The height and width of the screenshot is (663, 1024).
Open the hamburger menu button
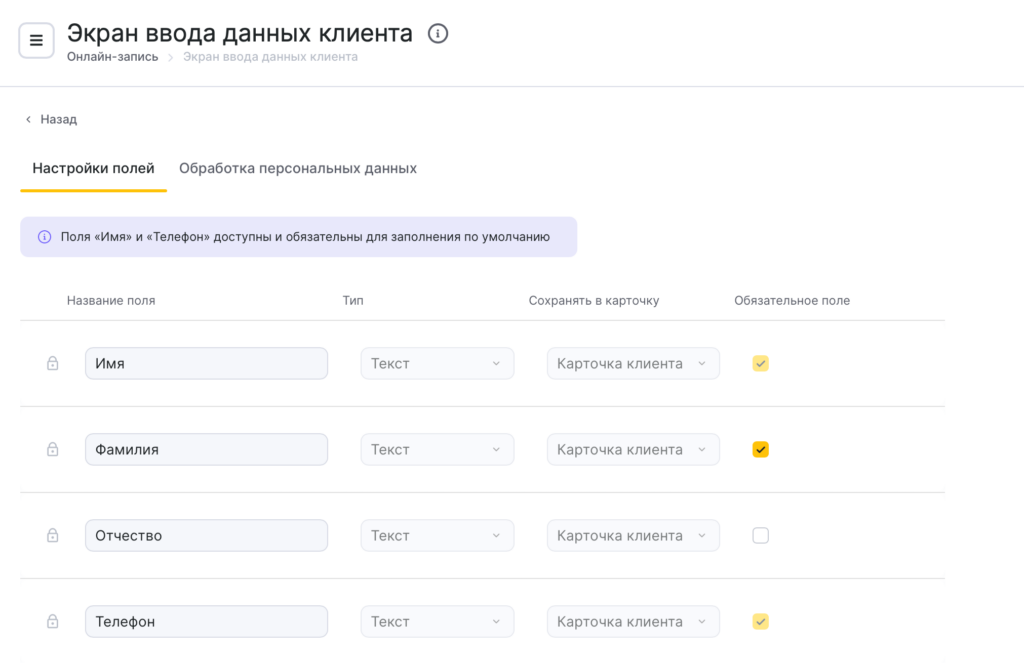coord(36,41)
